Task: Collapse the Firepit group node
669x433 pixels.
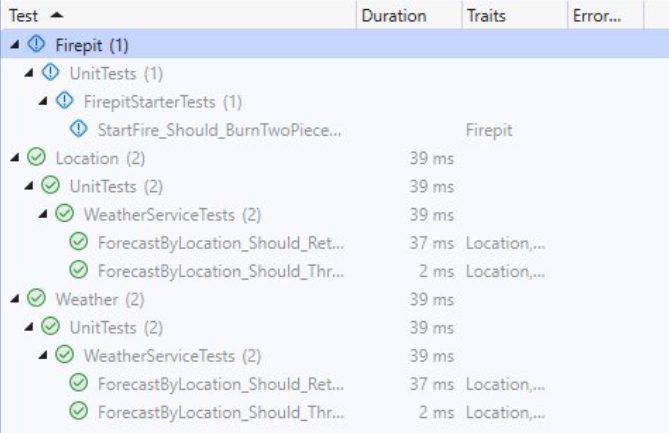Action: point(14,45)
